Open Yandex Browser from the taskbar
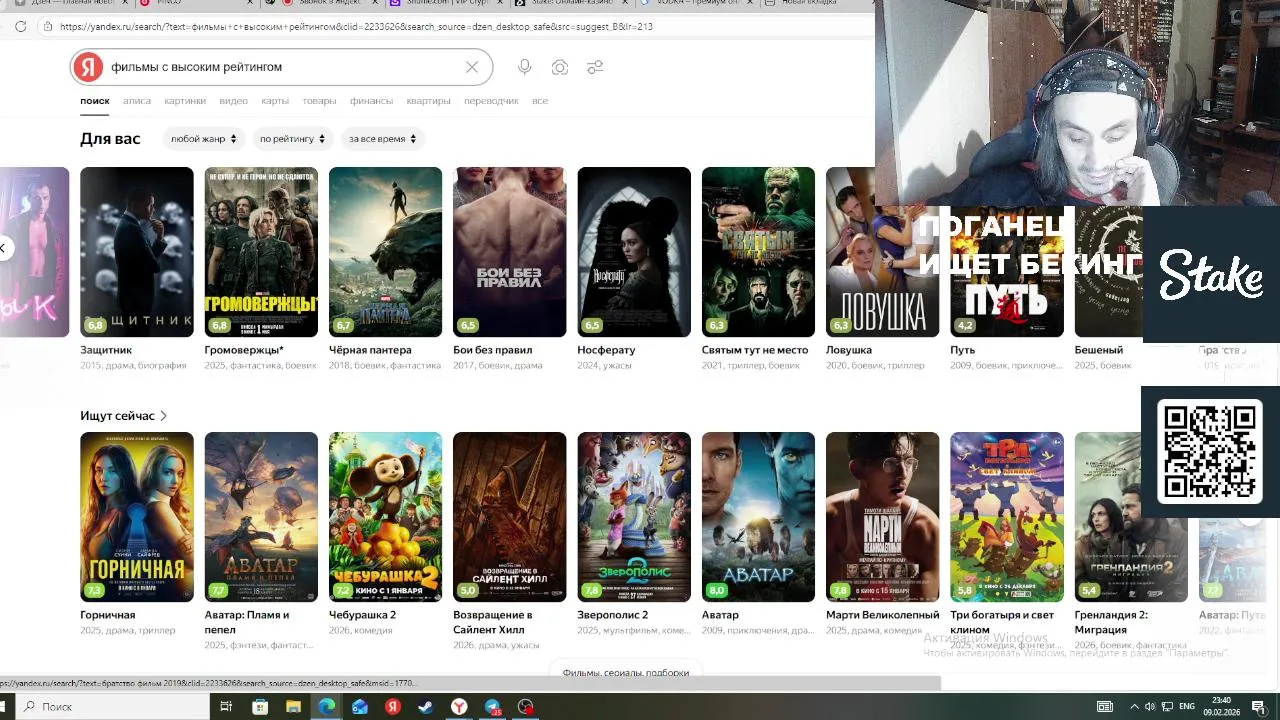Viewport: 1280px width, 720px height. click(x=459, y=707)
